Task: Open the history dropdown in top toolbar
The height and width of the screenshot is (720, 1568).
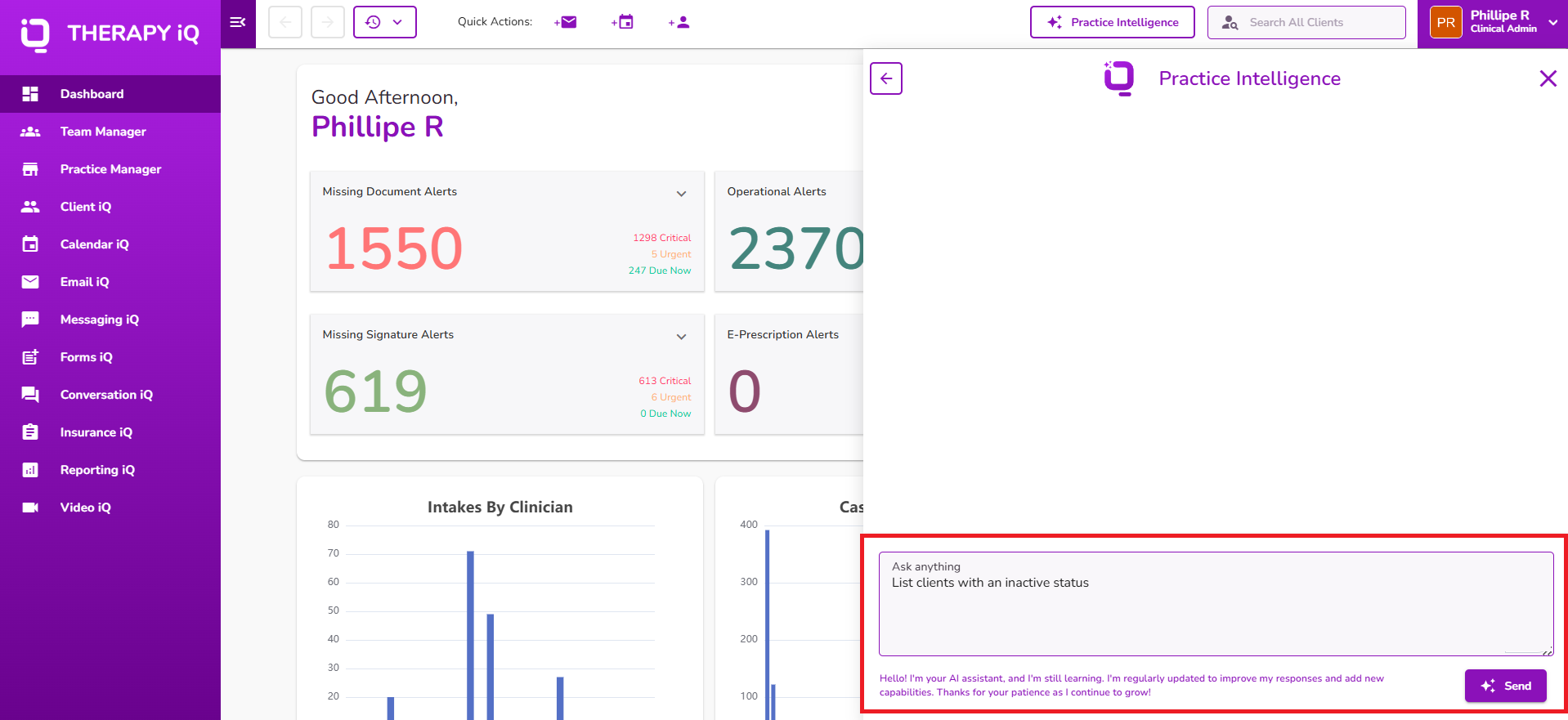Action: 385,22
